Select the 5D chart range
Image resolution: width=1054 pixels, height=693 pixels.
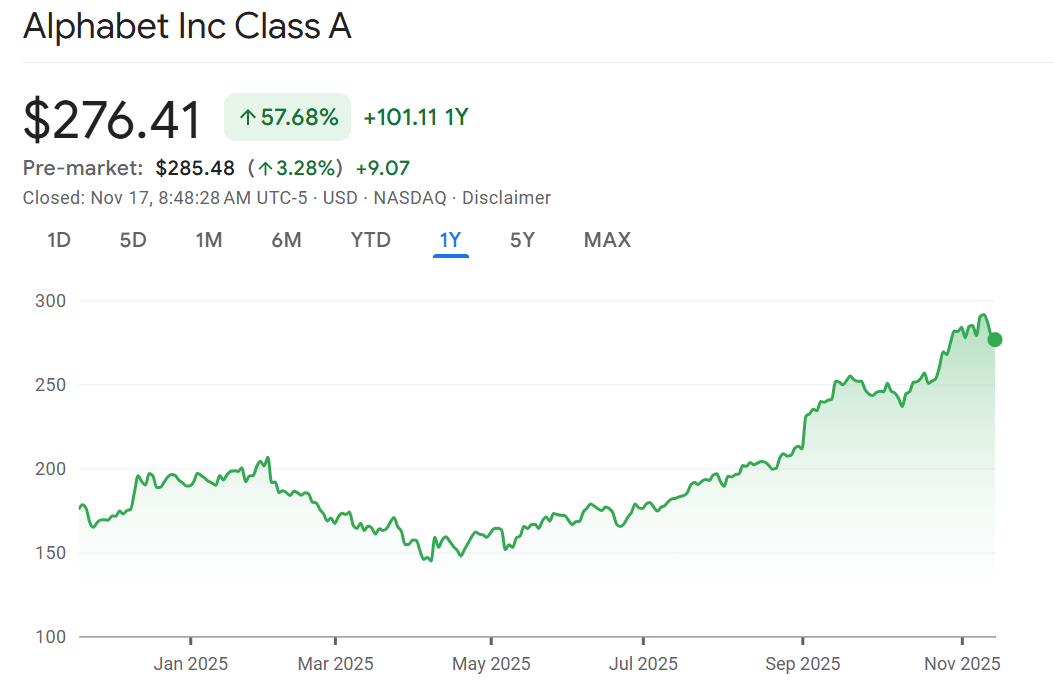[x=133, y=240]
